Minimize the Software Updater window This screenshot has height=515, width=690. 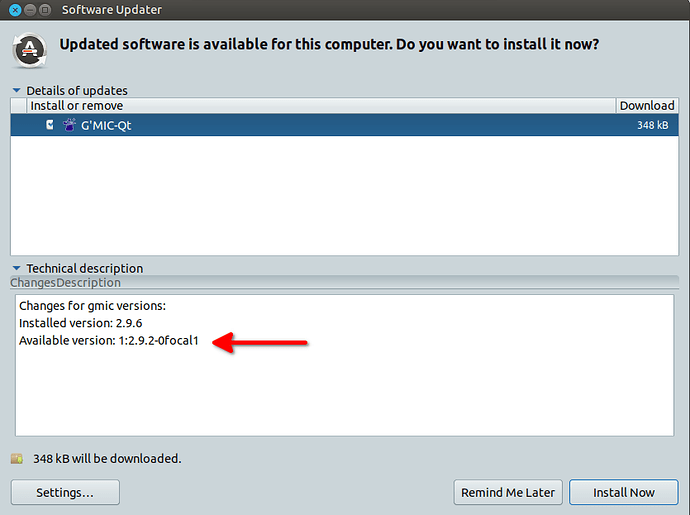[x=29, y=9]
